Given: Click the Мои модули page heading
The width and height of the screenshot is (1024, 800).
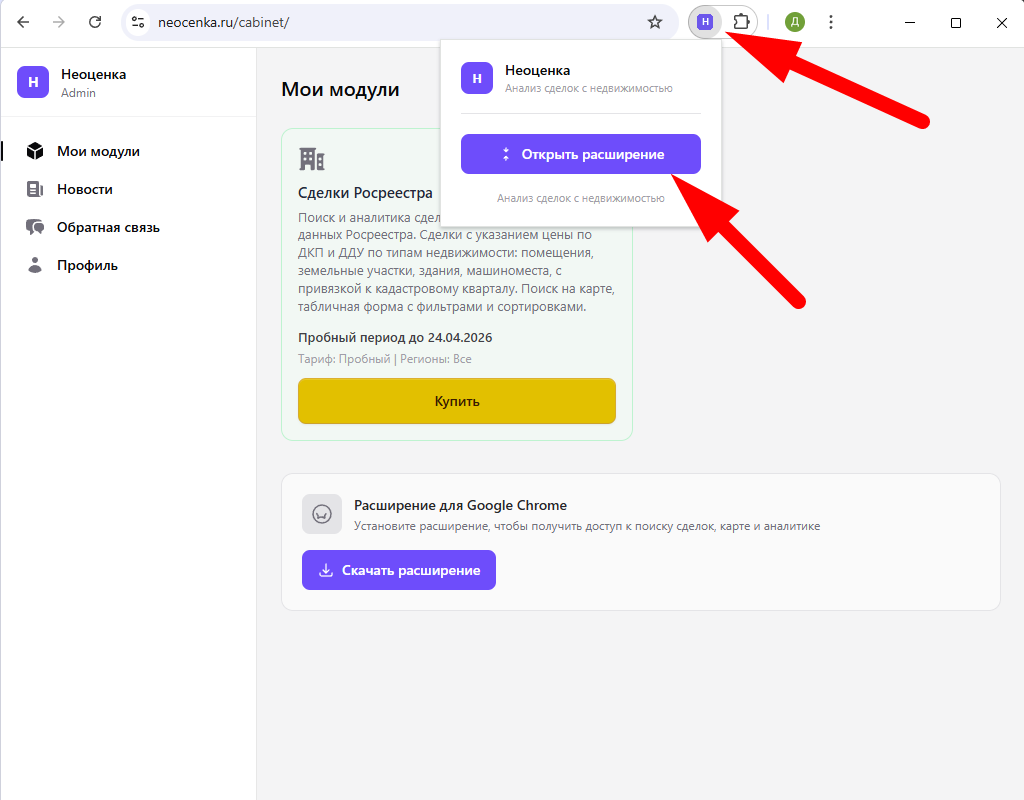Looking at the screenshot, I should pyautogui.click(x=340, y=89).
